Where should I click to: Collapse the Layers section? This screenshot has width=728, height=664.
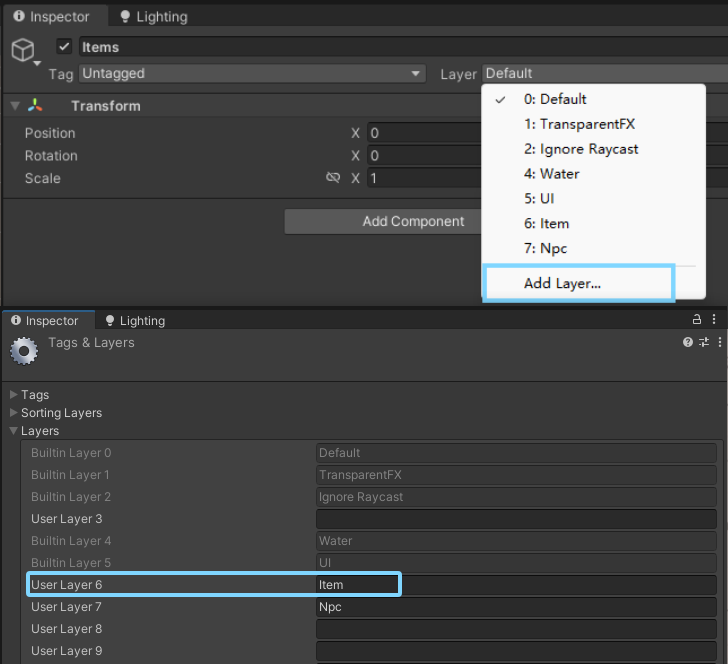point(13,431)
